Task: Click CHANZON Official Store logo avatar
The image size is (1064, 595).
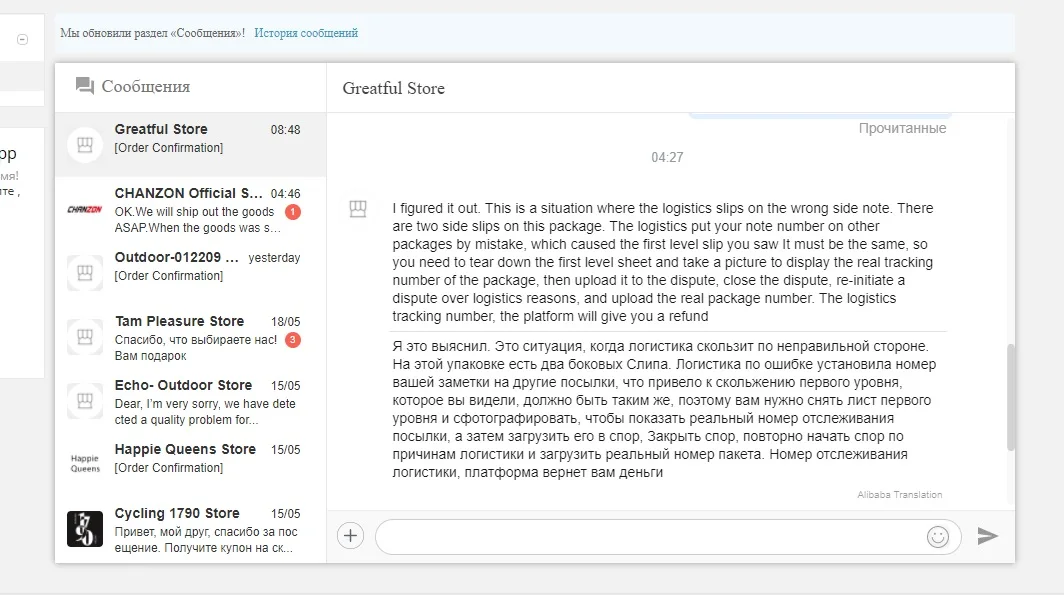Action: coord(85,209)
